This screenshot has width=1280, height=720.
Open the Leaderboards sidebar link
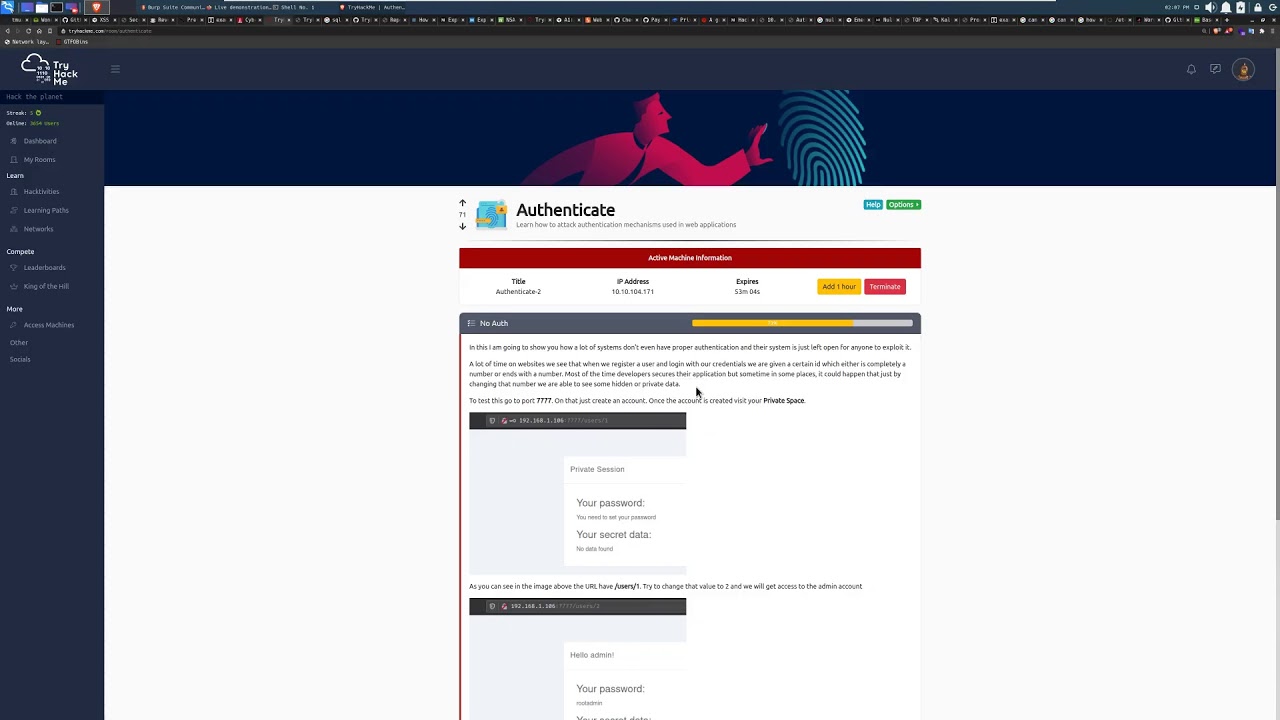click(45, 268)
